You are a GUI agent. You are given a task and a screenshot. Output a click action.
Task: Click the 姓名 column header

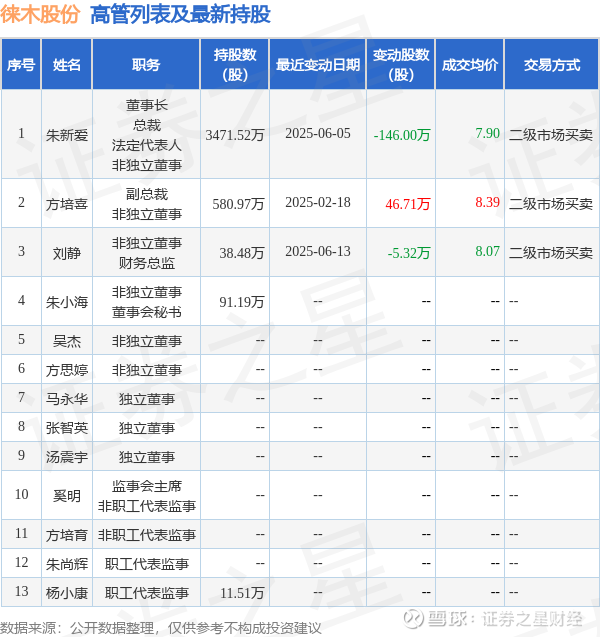67,65
